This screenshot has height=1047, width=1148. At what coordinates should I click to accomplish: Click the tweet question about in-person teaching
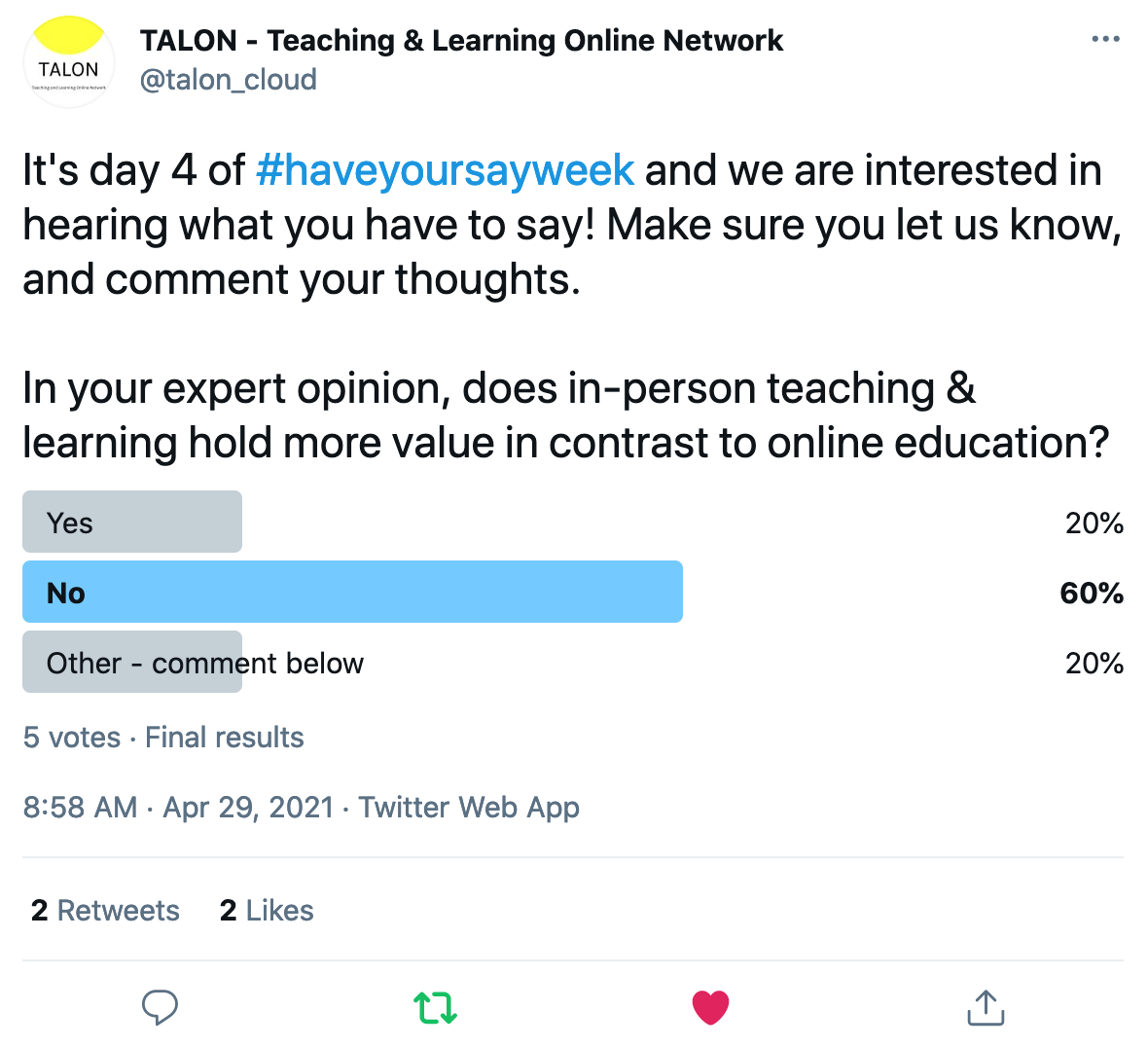pos(566,415)
